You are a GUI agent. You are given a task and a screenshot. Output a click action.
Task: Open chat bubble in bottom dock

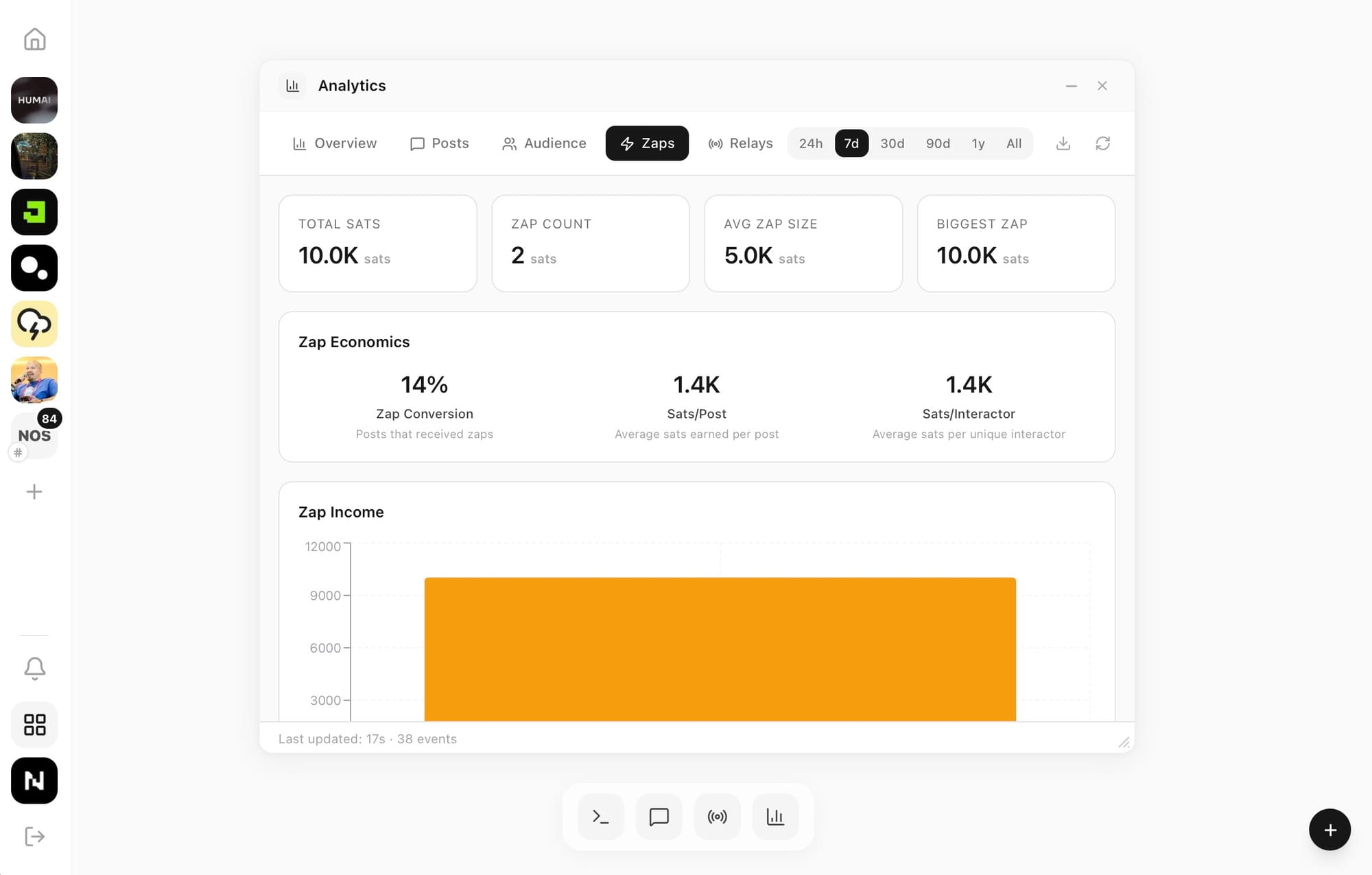(659, 817)
